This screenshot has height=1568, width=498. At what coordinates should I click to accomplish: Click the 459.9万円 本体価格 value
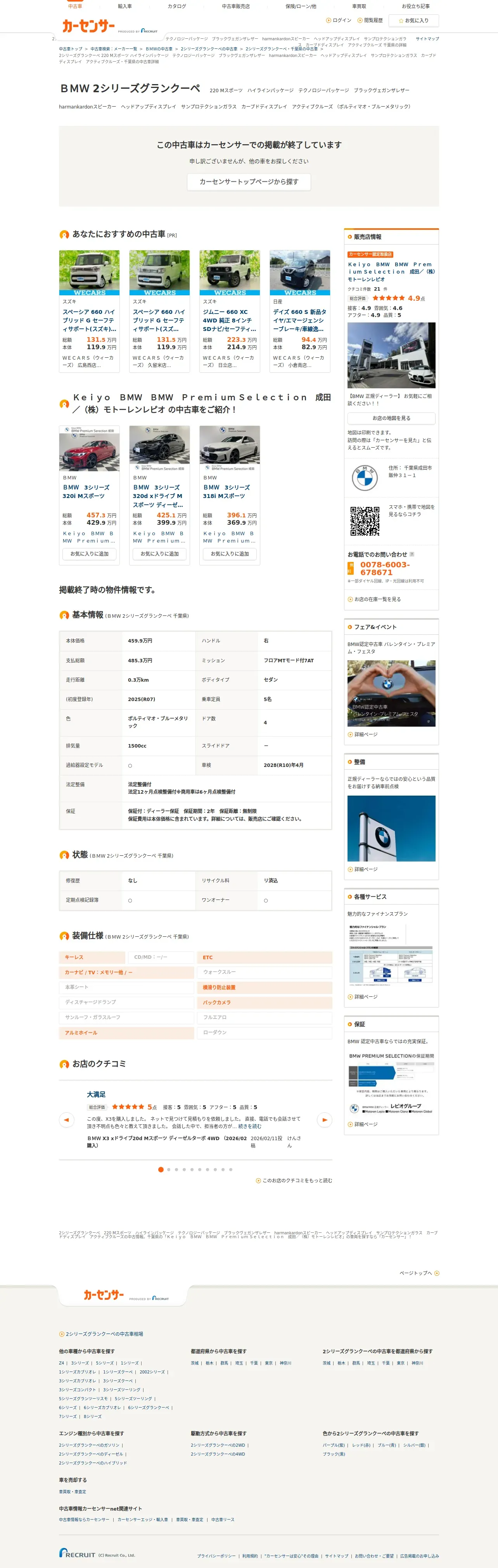coord(140,641)
